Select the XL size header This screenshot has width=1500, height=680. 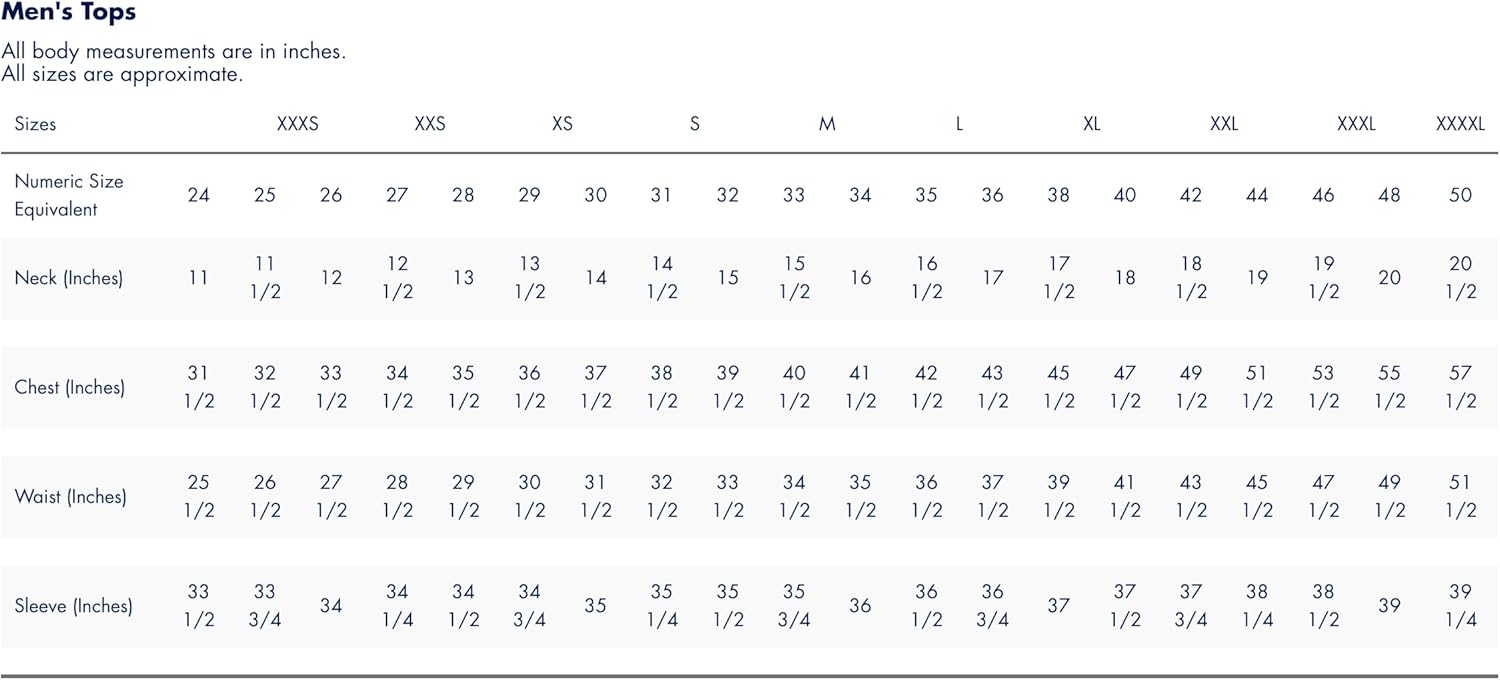[1091, 124]
